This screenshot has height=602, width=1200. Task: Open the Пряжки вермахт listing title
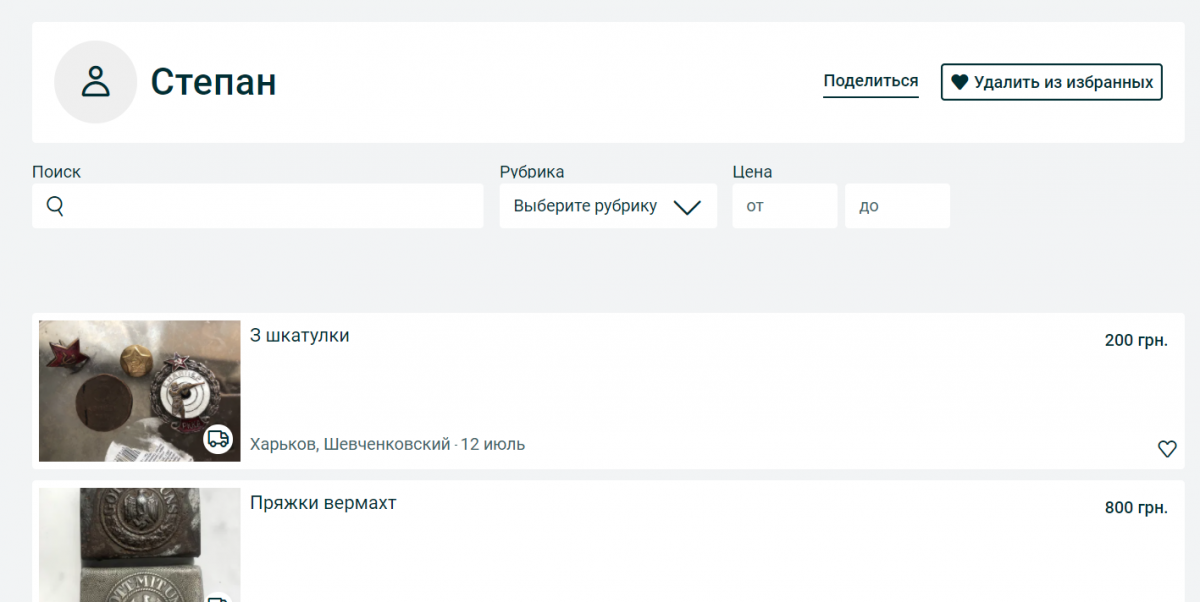[323, 503]
